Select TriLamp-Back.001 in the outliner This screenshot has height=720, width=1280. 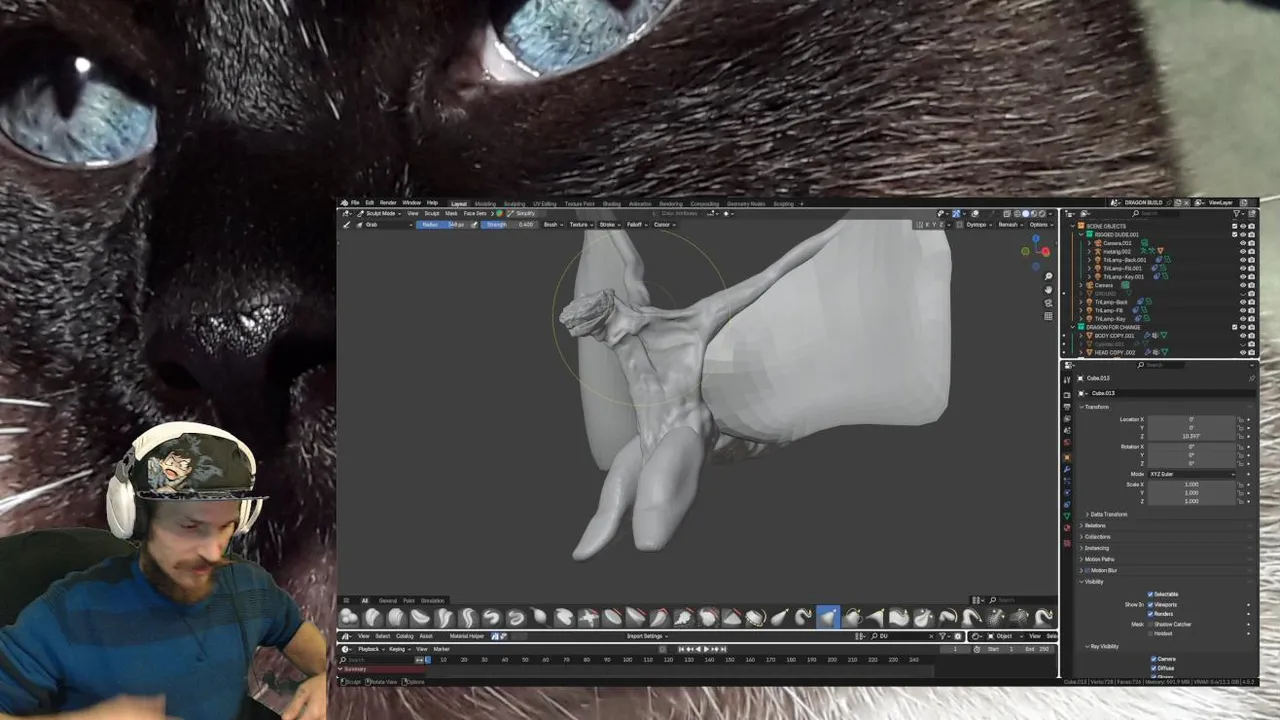(1124, 260)
